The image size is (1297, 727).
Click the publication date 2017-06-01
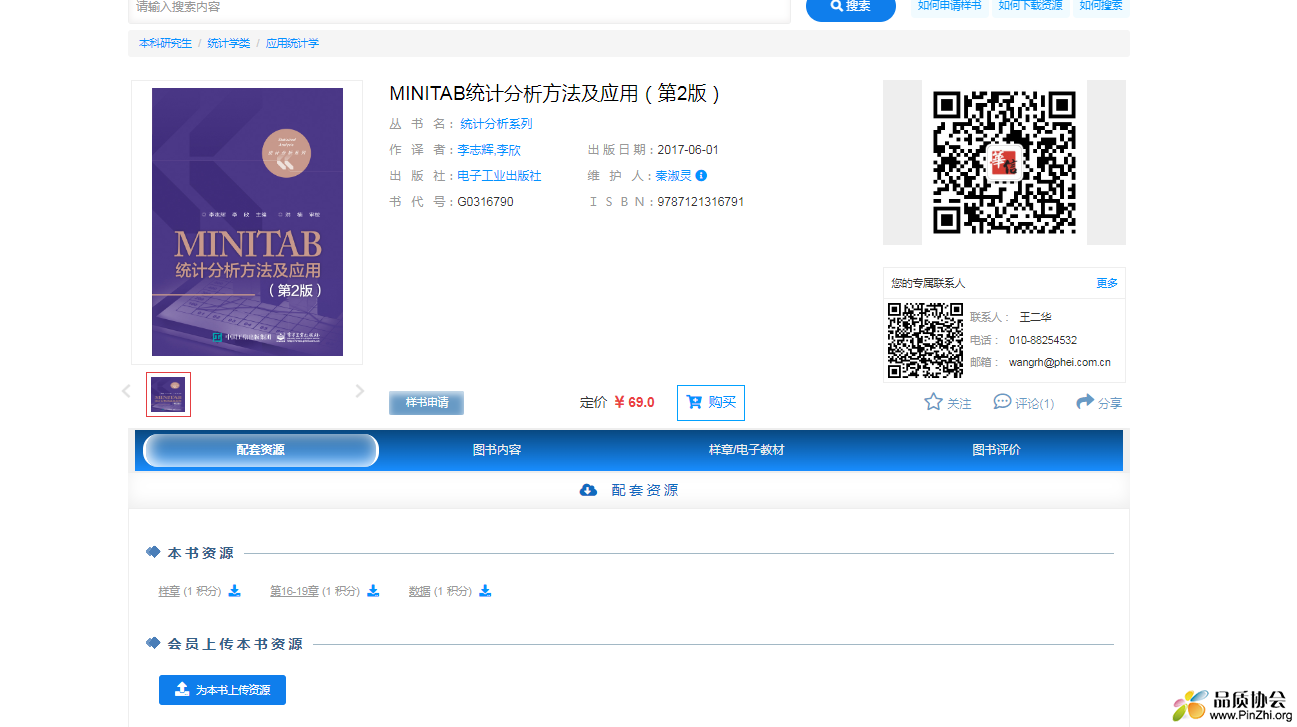click(688, 150)
